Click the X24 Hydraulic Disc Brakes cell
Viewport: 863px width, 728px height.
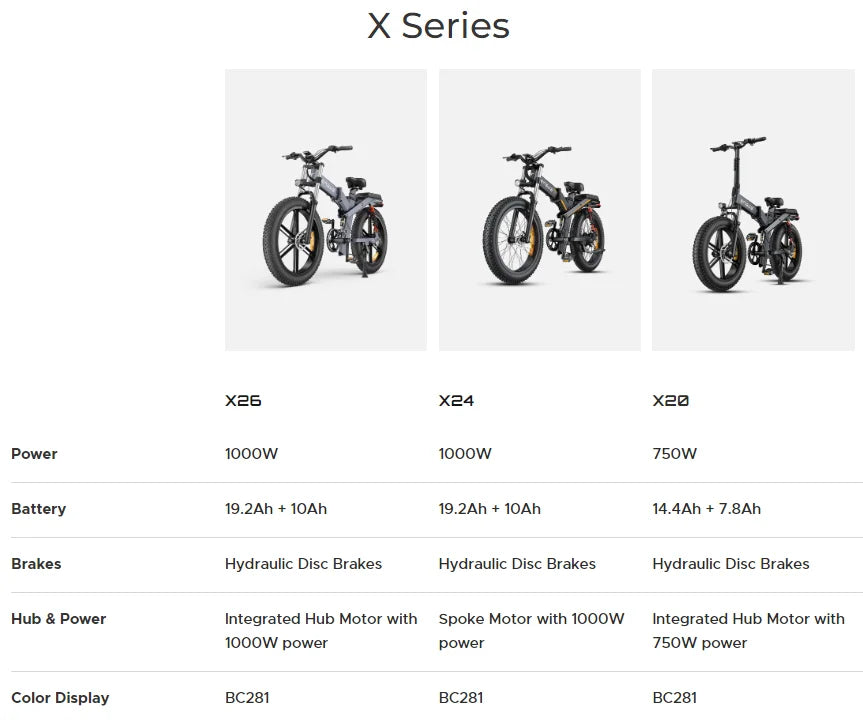[517, 564]
